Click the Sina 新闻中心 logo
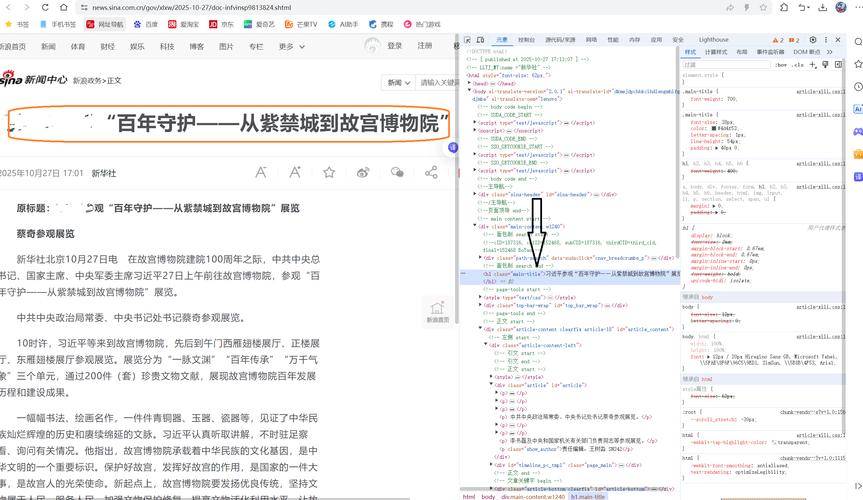The image size is (863, 500). pyautogui.click(x=34, y=79)
